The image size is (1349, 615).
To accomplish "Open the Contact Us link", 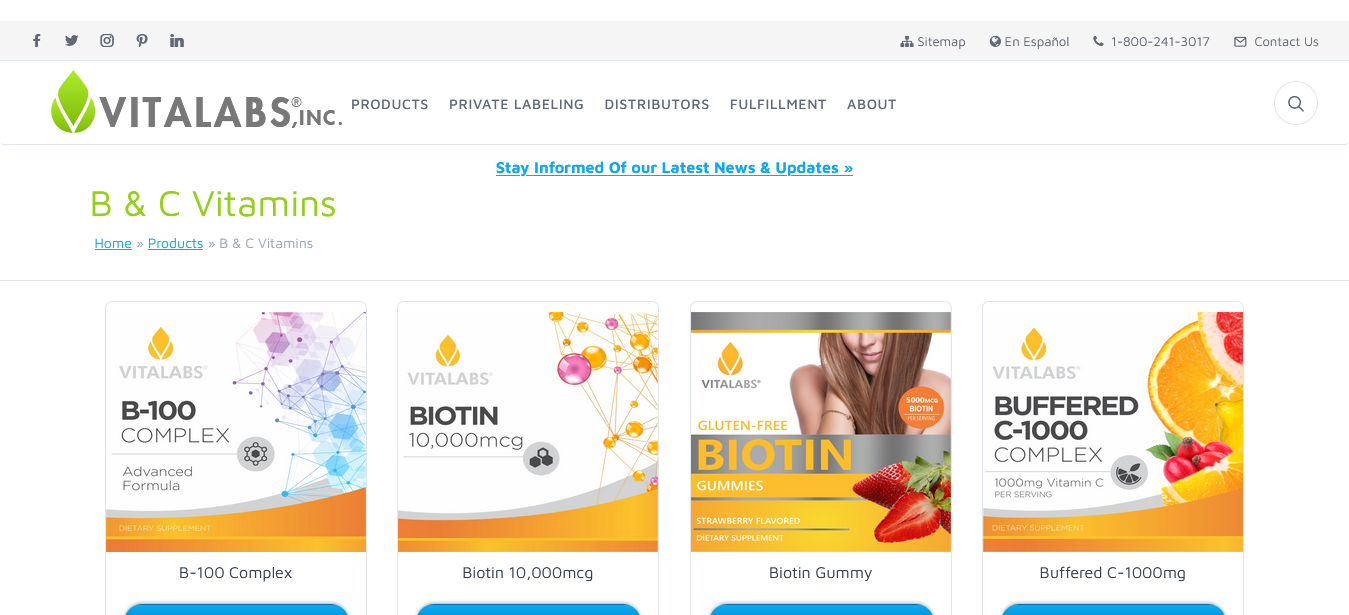I will 1277,42.
